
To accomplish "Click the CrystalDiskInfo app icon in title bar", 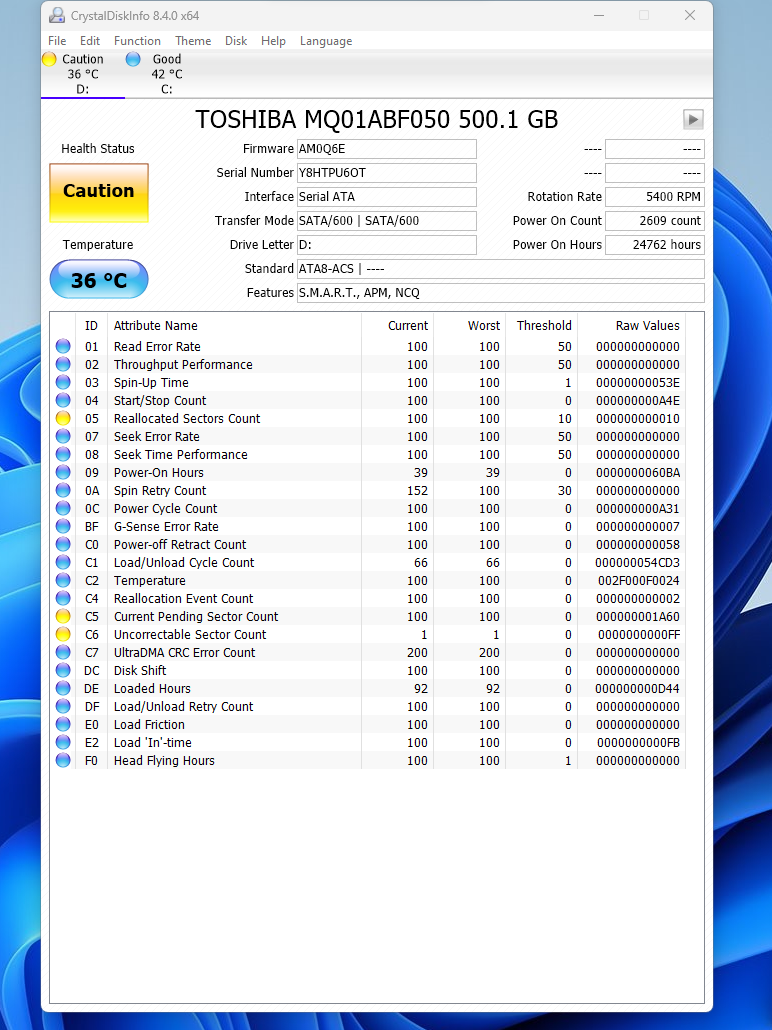I will point(58,15).
